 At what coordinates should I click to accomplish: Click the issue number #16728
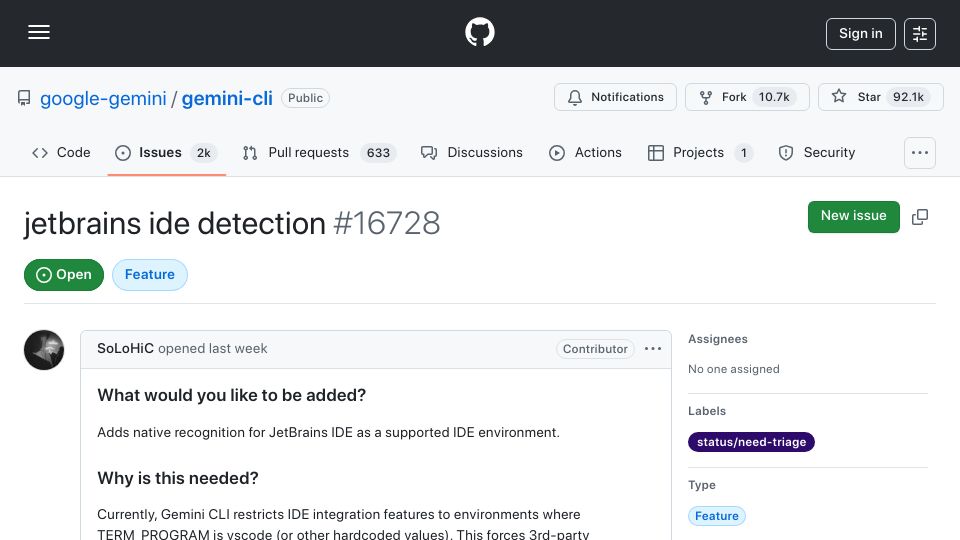coord(386,223)
